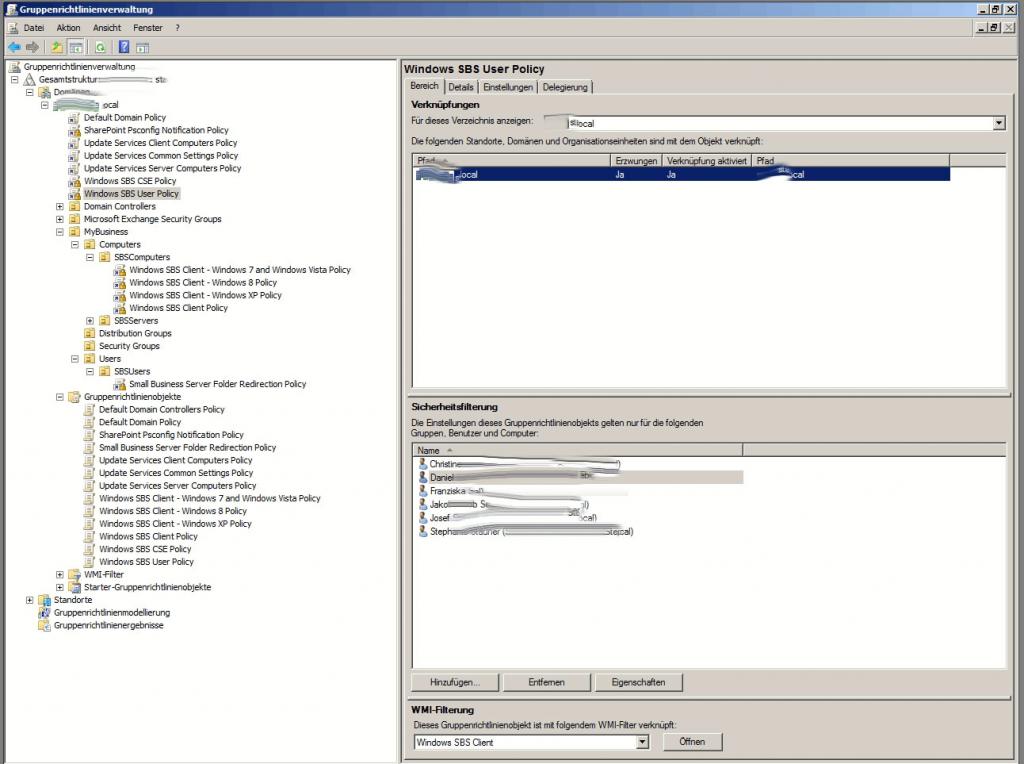Click the Microsoft Exchange Security Groups OU icon
Viewport: 1024px width, 764px height.
74,219
